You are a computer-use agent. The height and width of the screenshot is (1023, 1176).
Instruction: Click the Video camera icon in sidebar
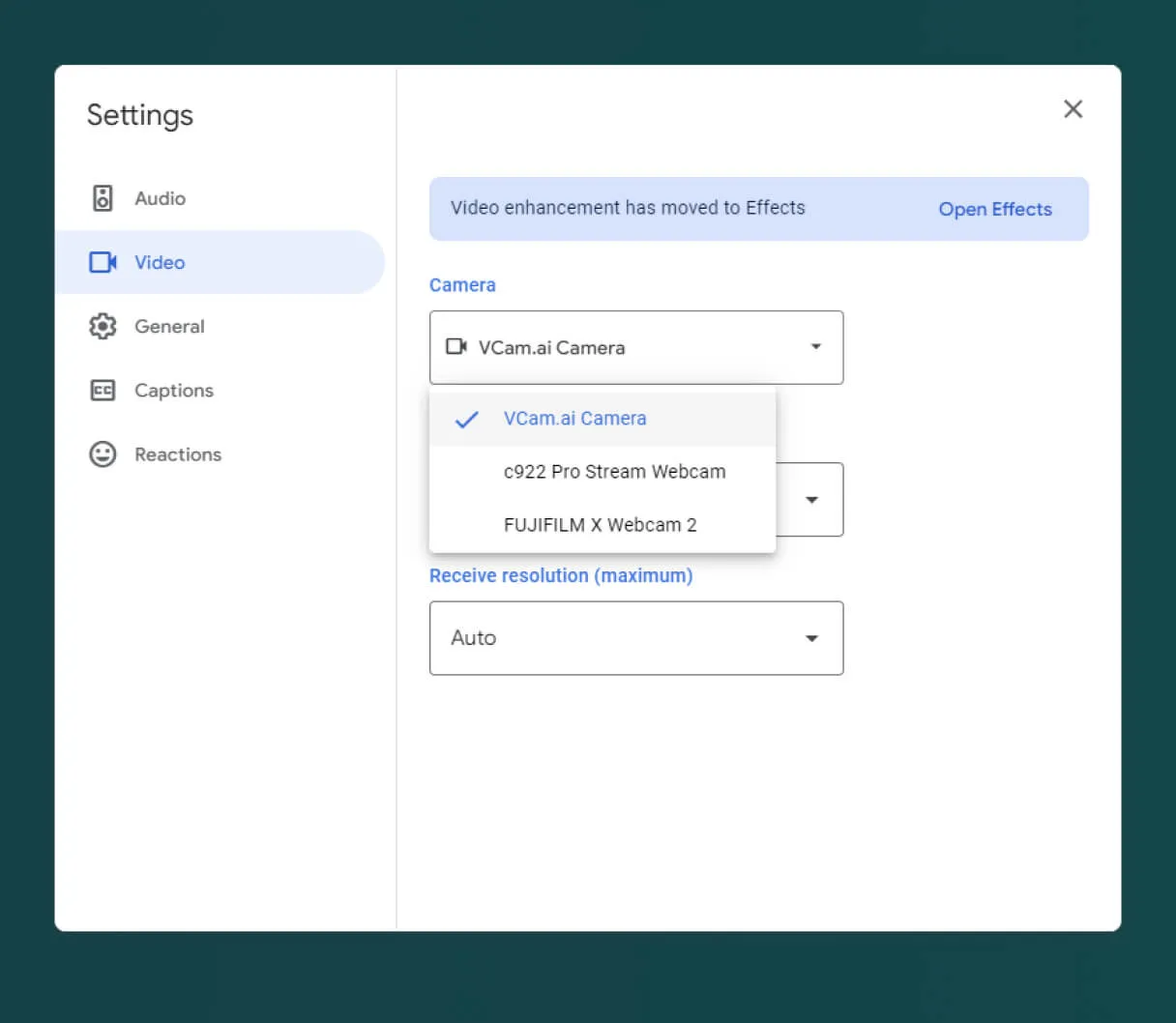103,262
